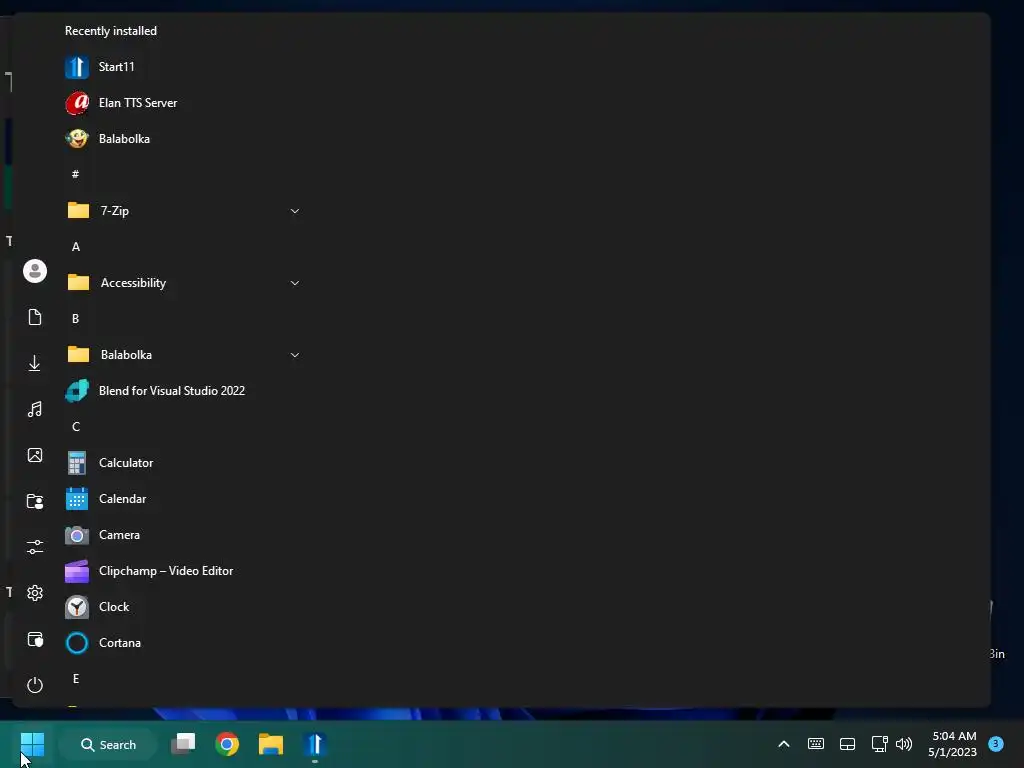The height and width of the screenshot is (768, 1024).
Task: Open File Explorer from taskbar
Action: 271,744
